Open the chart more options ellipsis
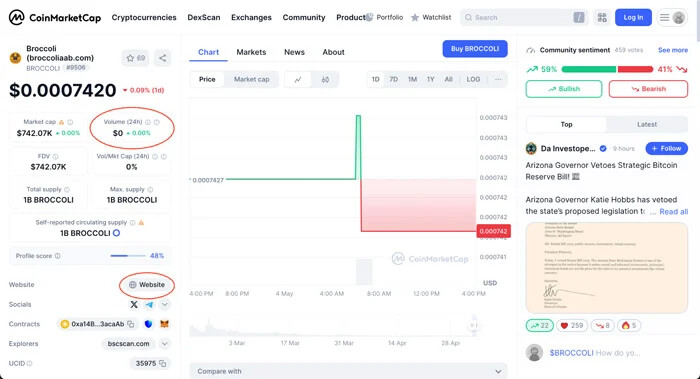 [x=498, y=79]
